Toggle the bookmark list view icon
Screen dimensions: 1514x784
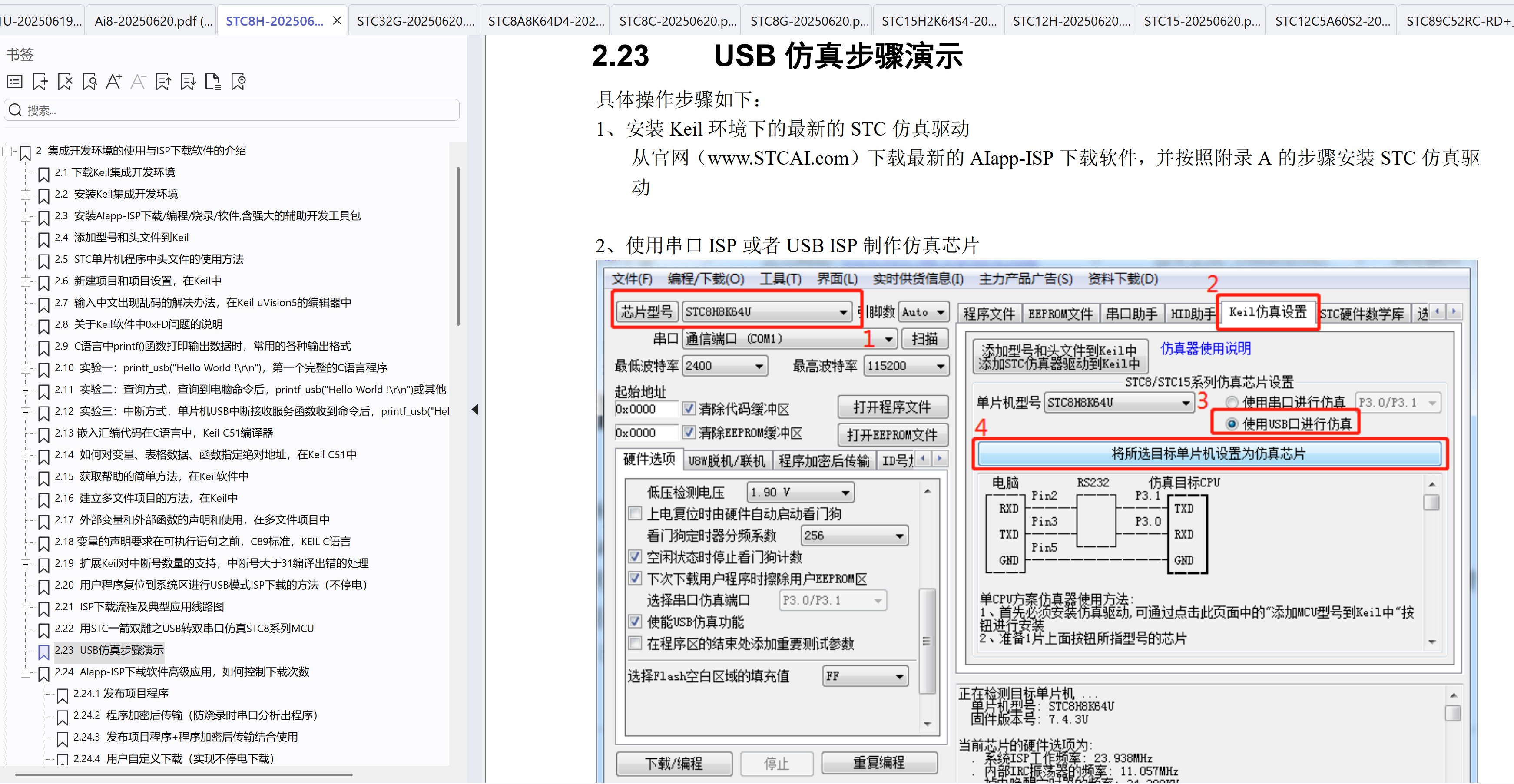coord(15,82)
